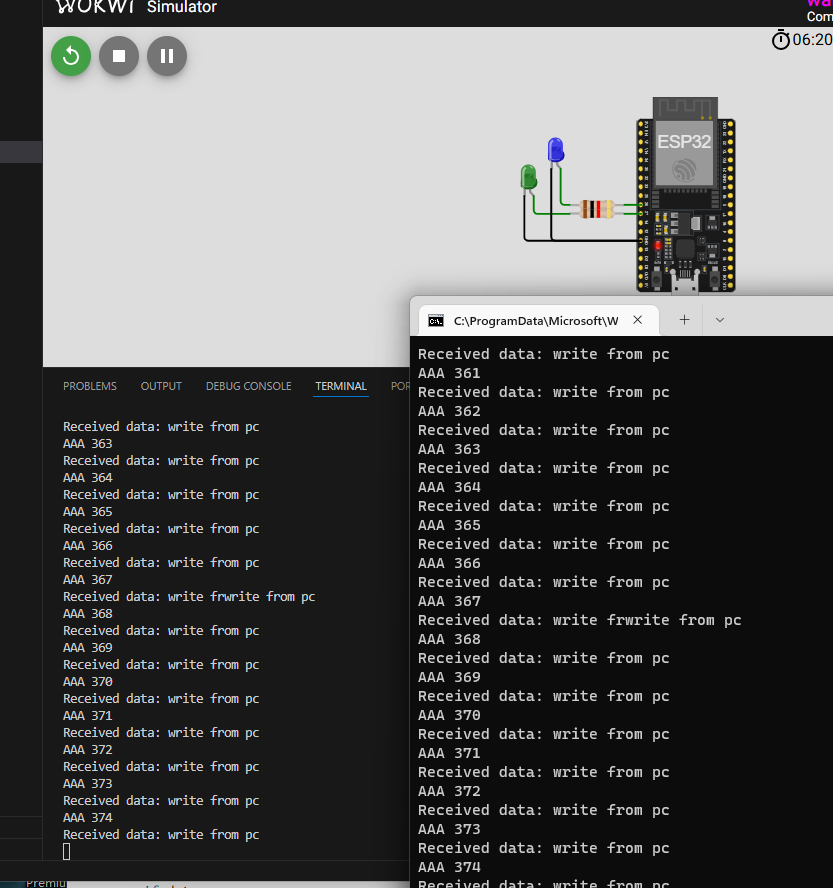The height and width of the screenshot is (888, 833).
Task: Switch to the PROBLEMS tab
Action: [x=89, y=386]
